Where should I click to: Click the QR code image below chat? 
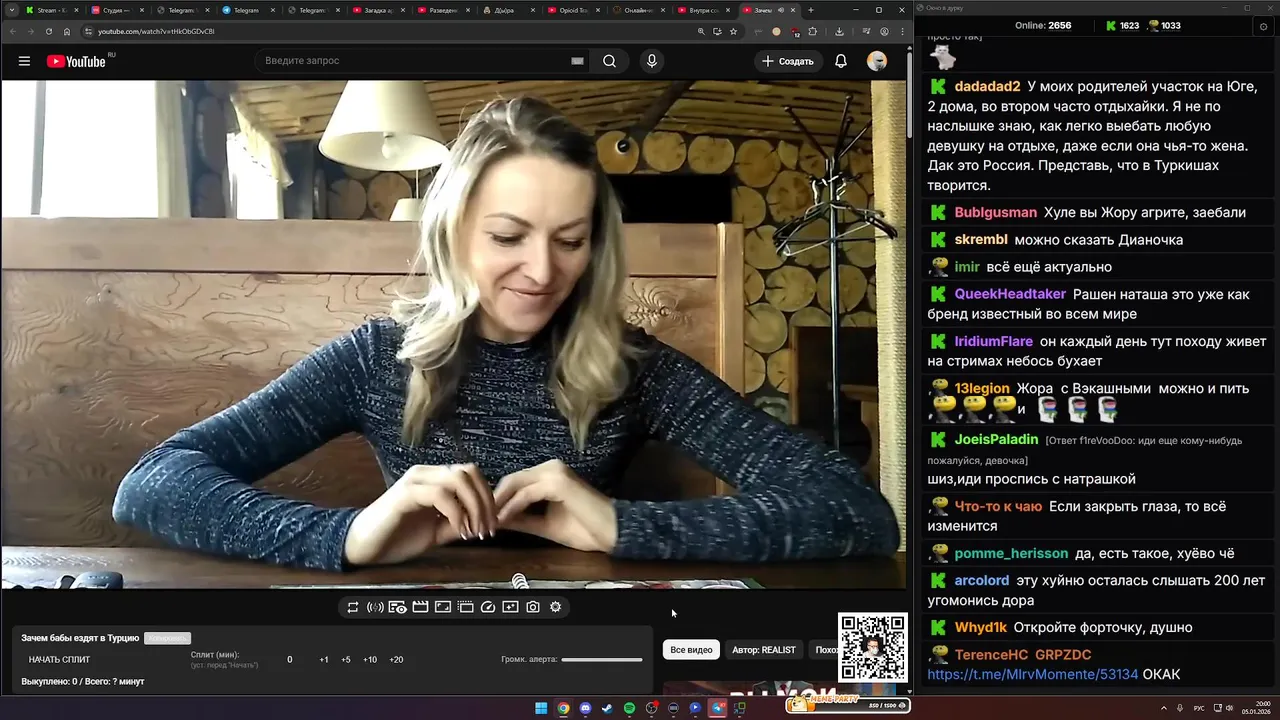point(873,648)
